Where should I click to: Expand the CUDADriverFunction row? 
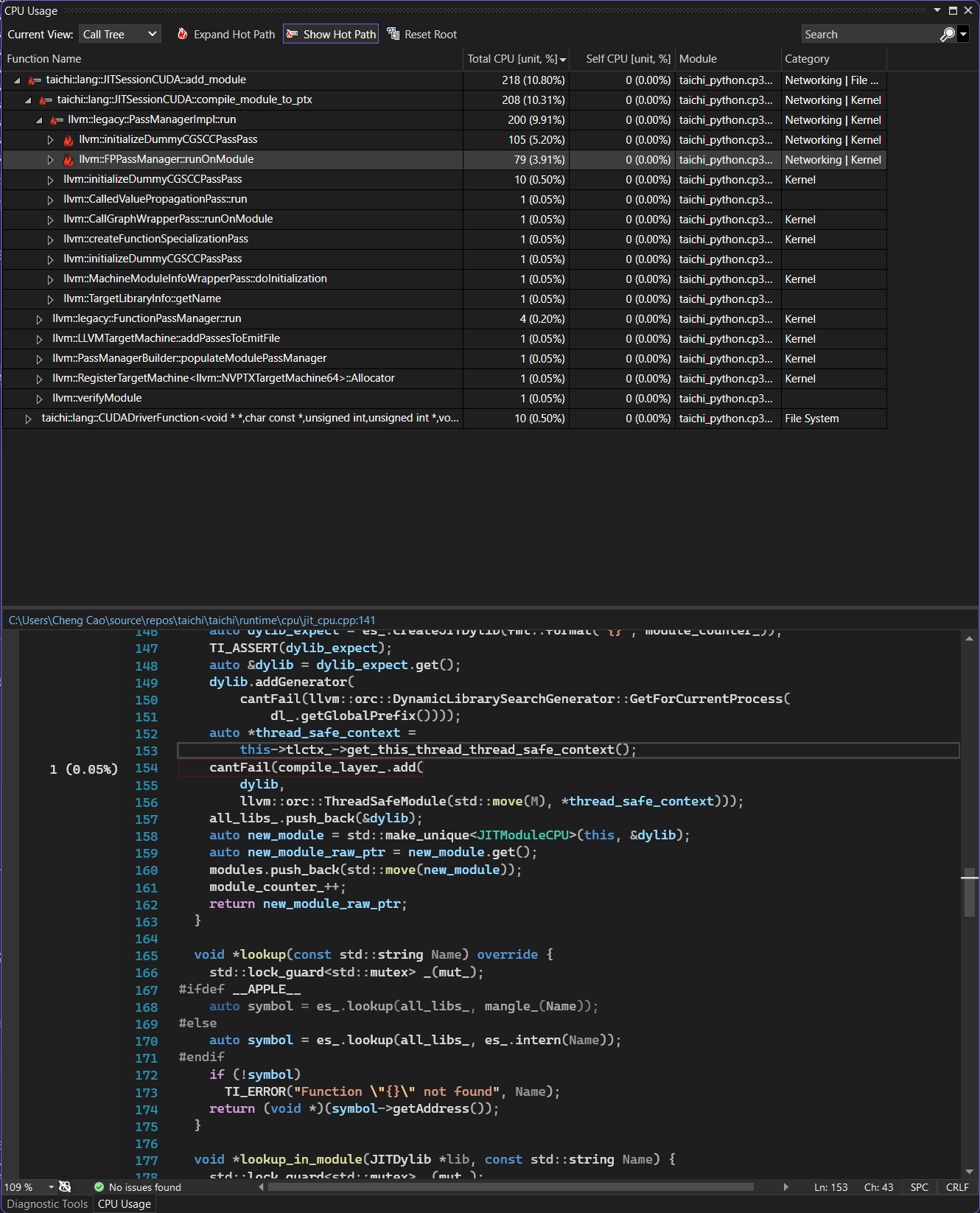[28, 418]
